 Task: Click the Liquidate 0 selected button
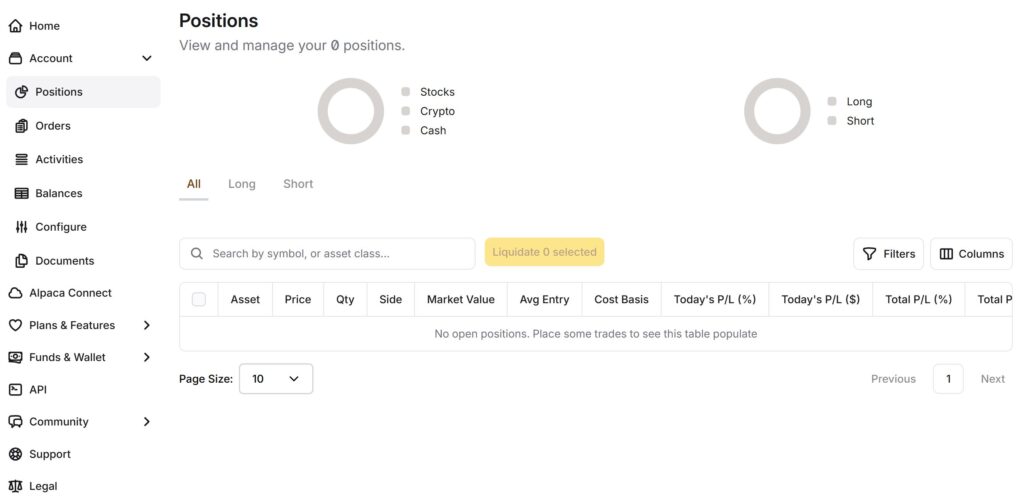click(x=545, y=252)
